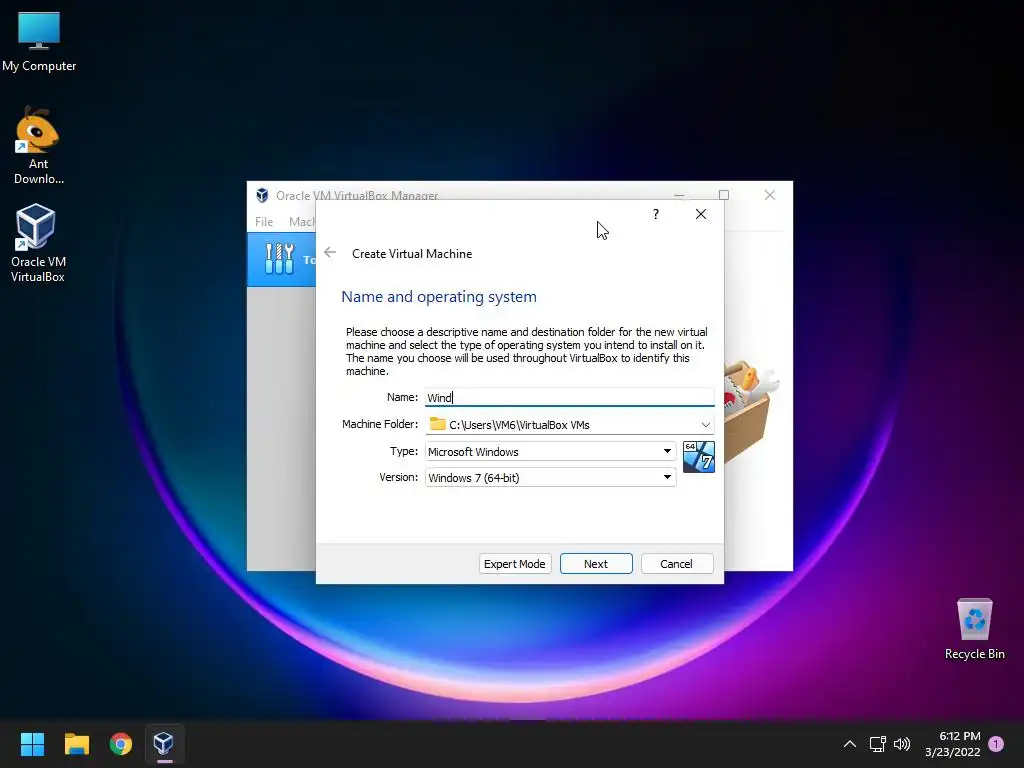Click the back arrow in Create Virtual Machine dialog
The image size is (1024, 768).
330,253
